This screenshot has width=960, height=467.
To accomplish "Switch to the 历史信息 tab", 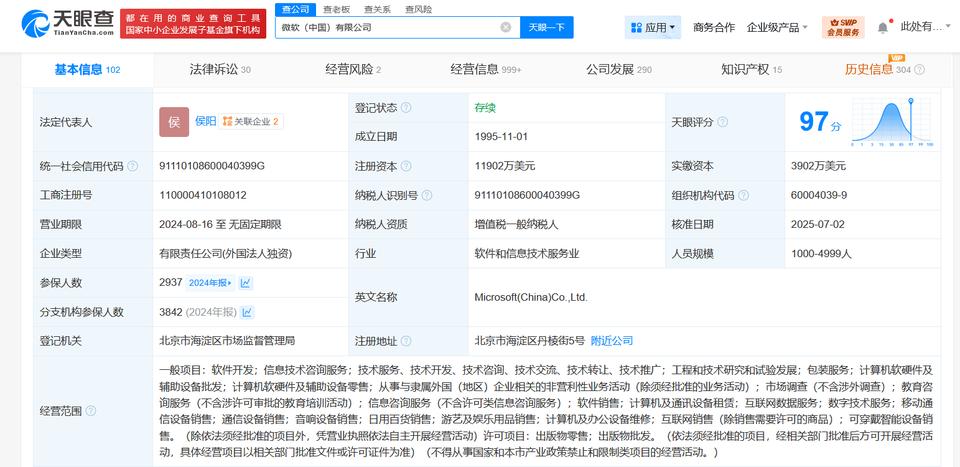I will (877, 70).
